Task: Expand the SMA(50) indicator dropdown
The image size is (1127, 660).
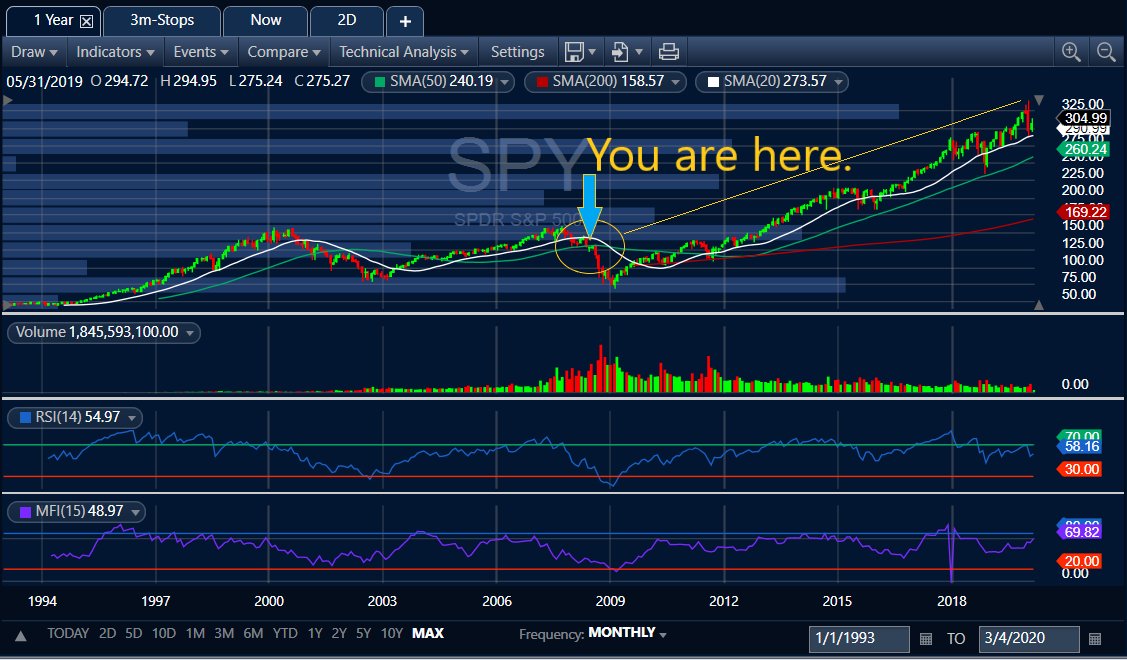Action: 505,82
